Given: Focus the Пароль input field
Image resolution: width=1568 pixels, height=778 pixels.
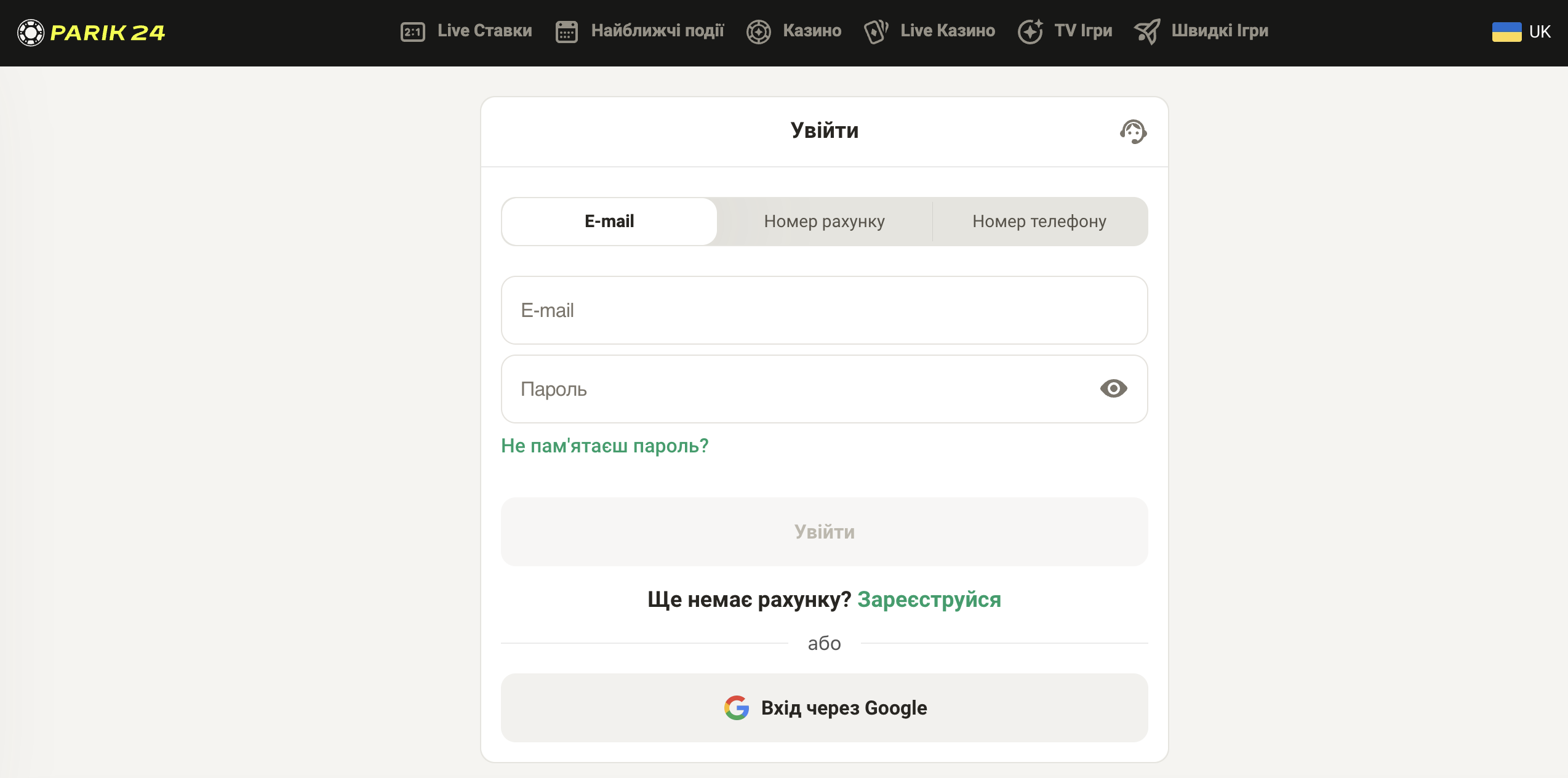Looking at the screenshot, I should [825, 389].
